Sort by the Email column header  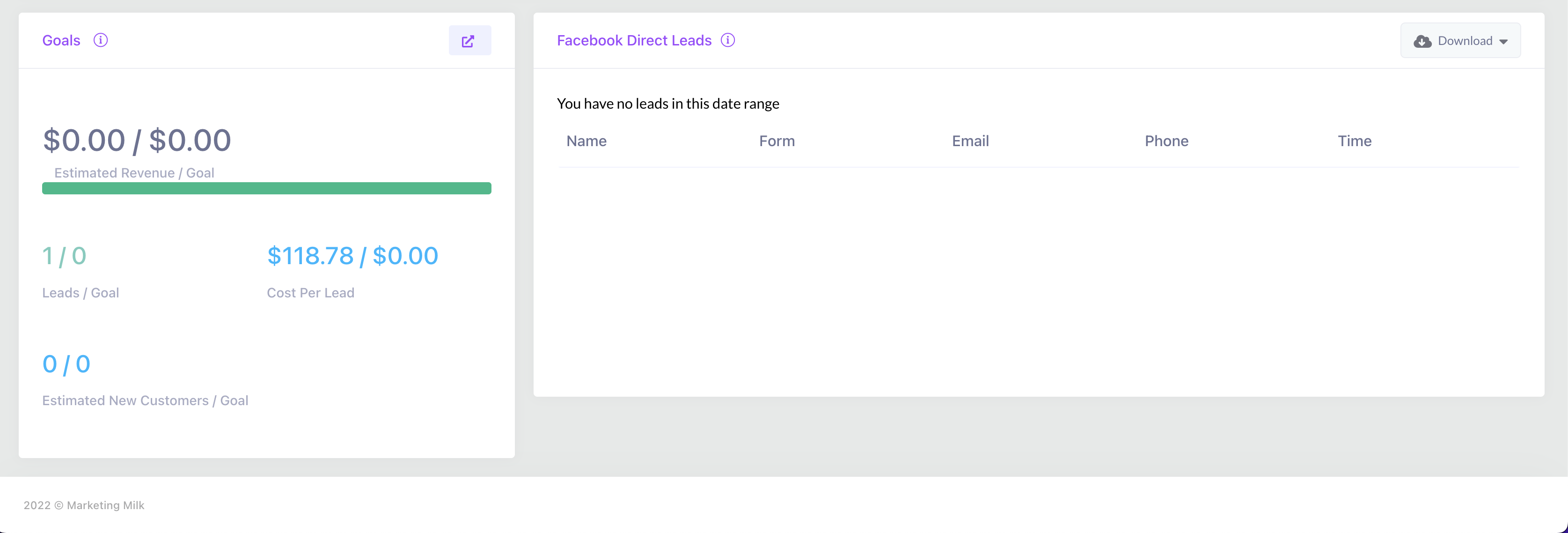tap(970, 141)
